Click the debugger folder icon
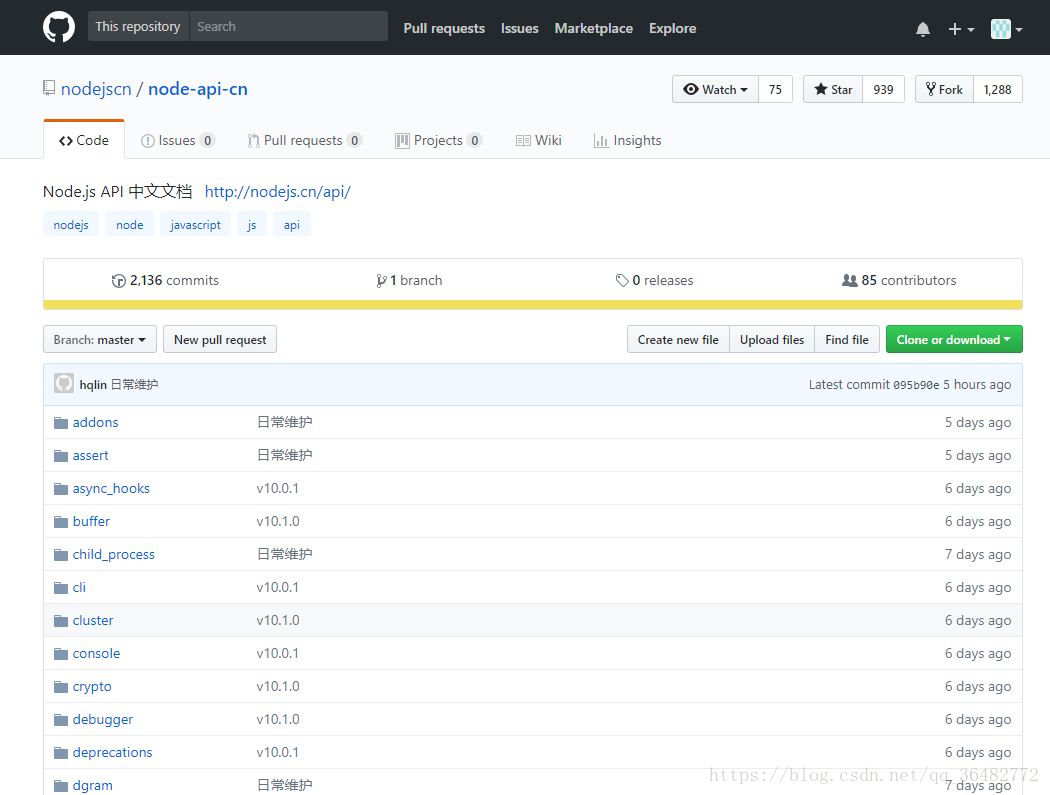 pos(61,719)
